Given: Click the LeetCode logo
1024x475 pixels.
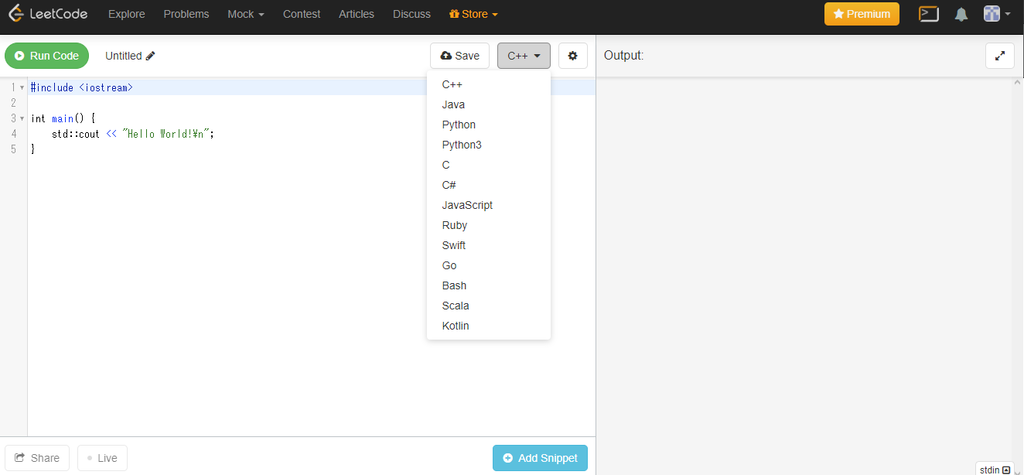Looking at the screenshot, I should click(48, 14).
